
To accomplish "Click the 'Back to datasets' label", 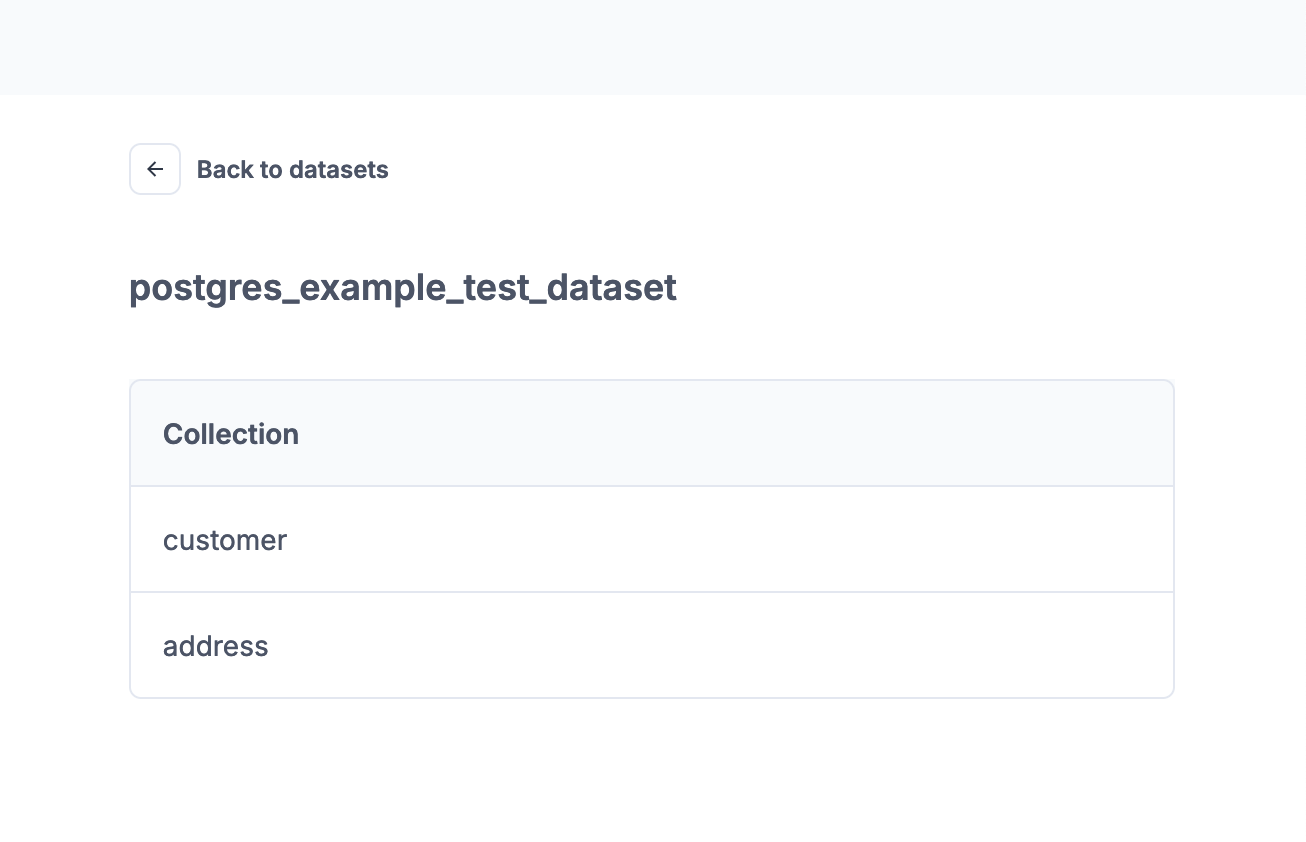I will (292, 170).
